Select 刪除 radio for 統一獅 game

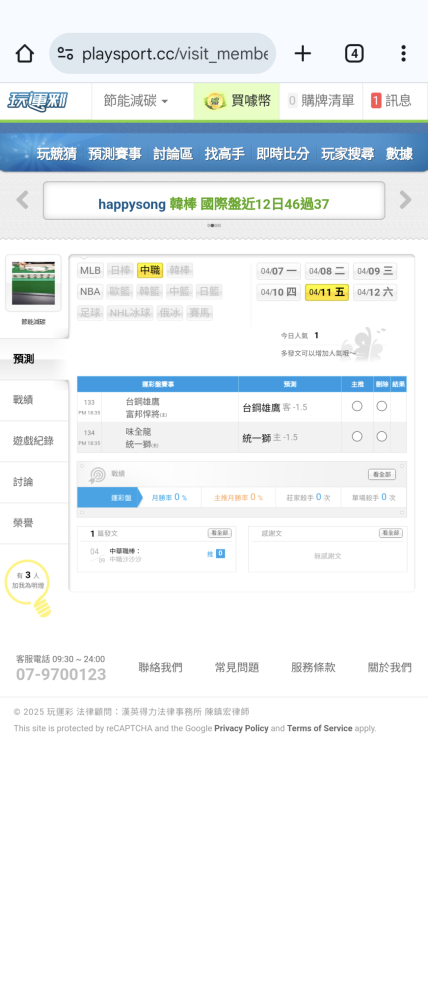click(x=381, y=436)
